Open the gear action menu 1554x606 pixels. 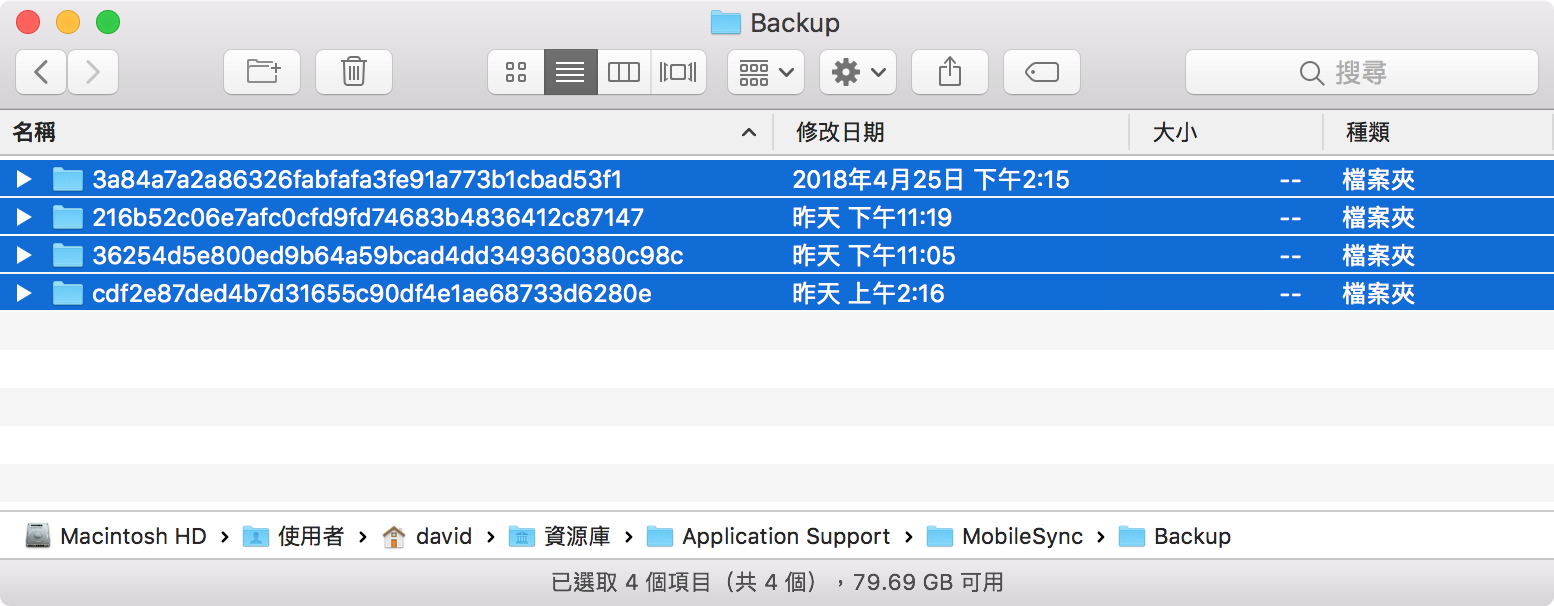(858, 72)
